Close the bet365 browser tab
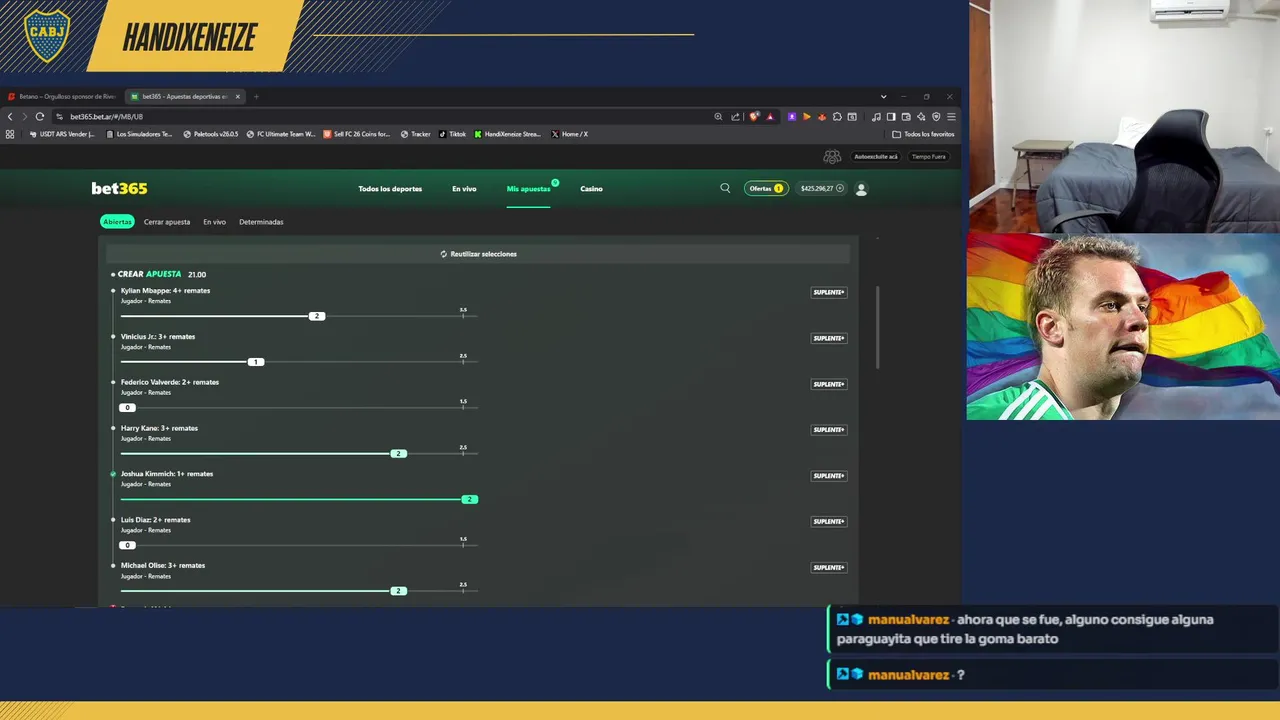The image size is (1280, 720). pos(237,97)
